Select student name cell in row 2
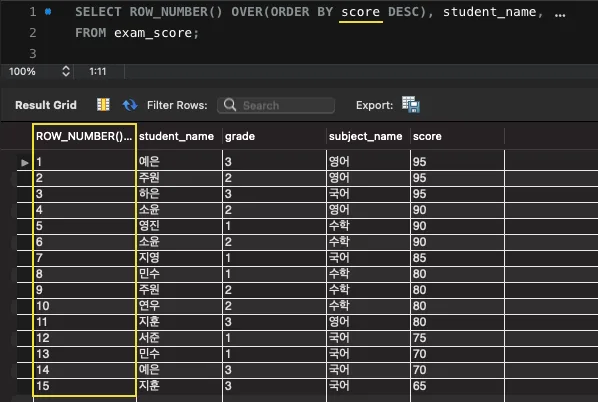 179,178
